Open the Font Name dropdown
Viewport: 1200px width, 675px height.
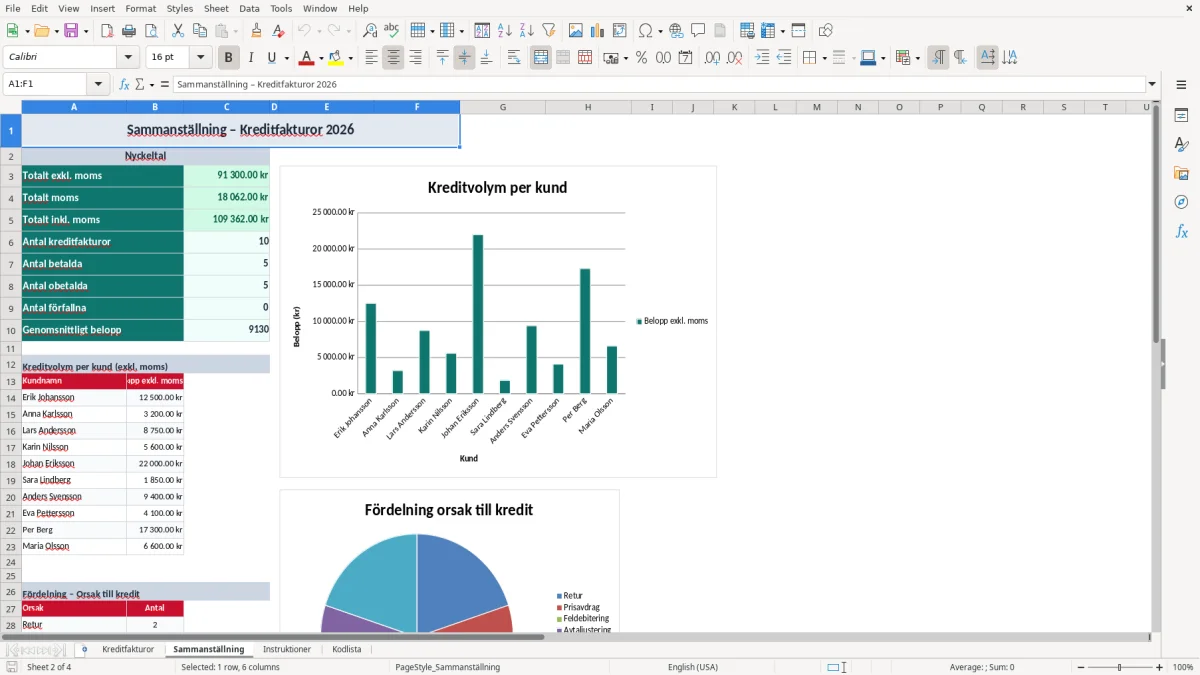[127, 58]
